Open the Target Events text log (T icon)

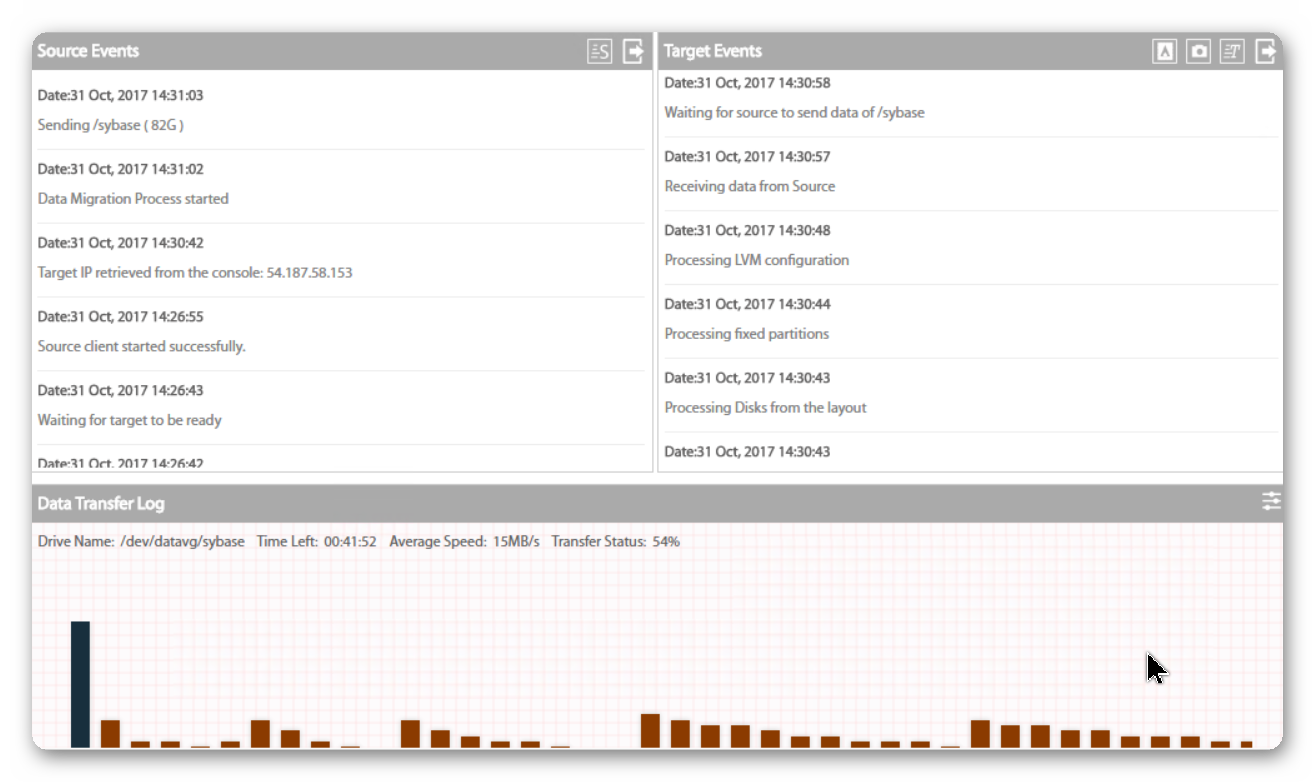tap(1233, 50)
